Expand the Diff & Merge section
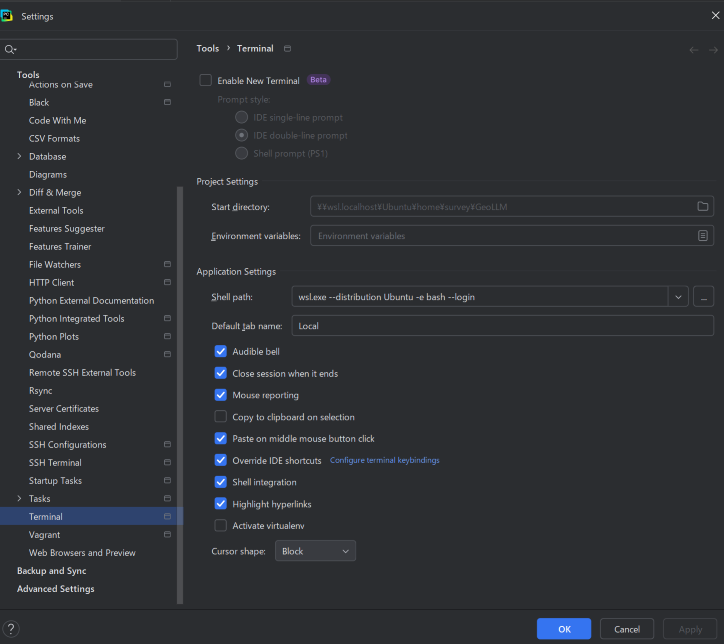This screenshot has height=644, width=724. [20, 193]
